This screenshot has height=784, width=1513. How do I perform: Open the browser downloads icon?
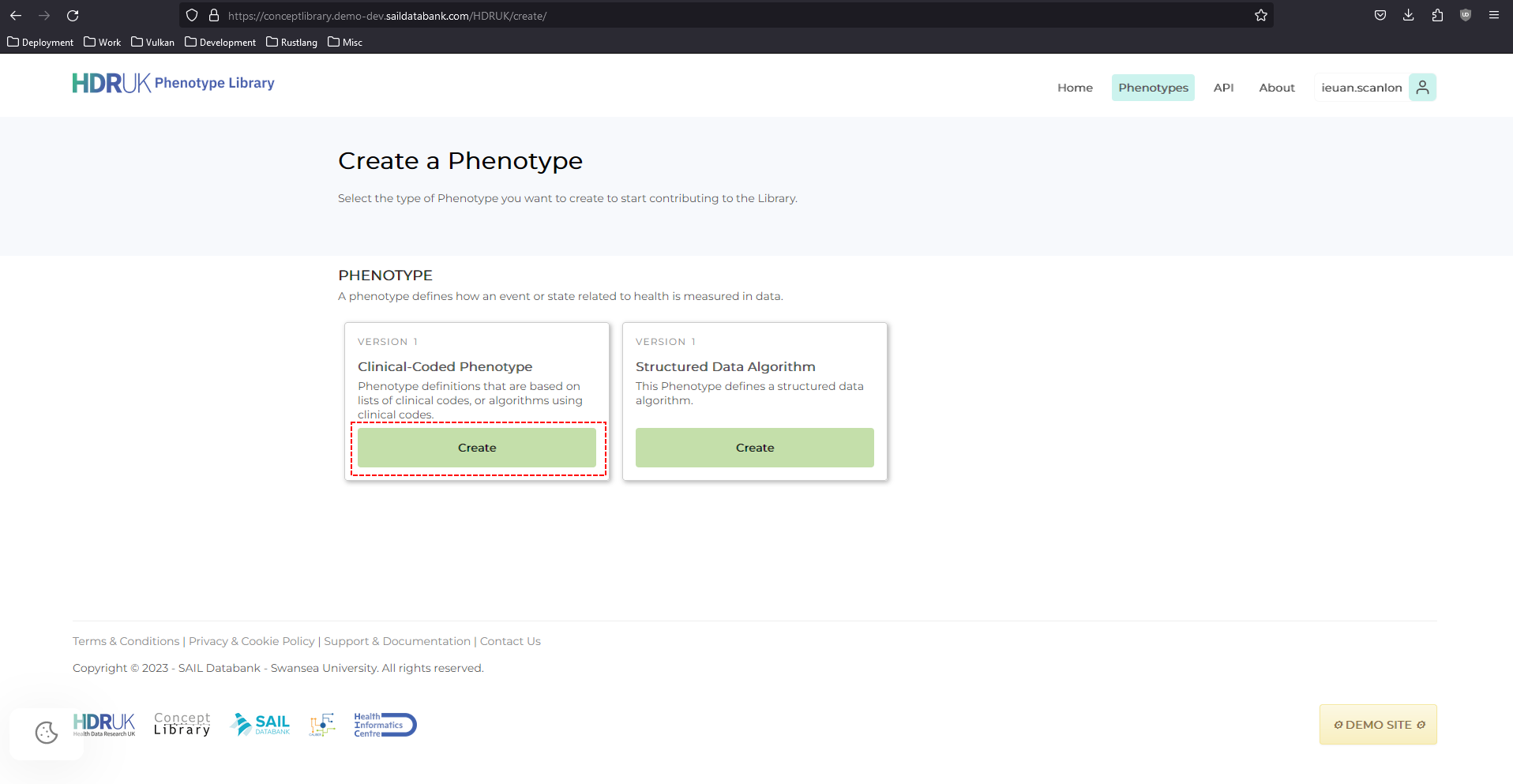pos(1409,15)
